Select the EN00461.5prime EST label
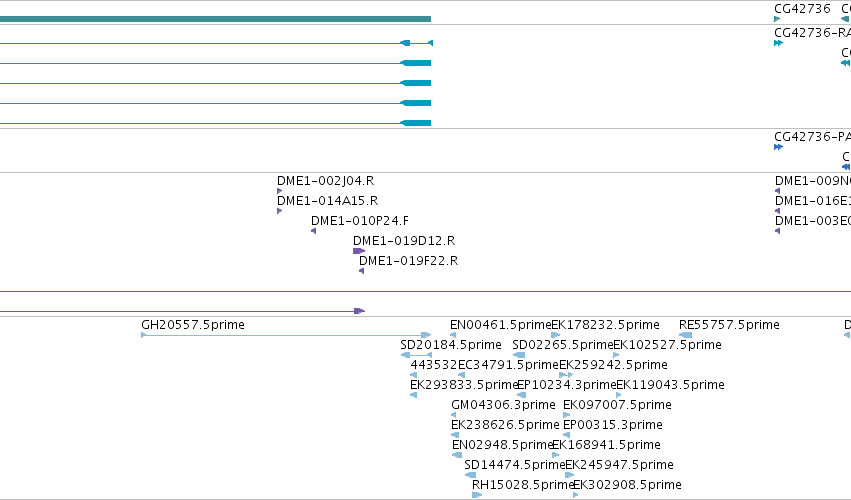 [x=500, y=325]
